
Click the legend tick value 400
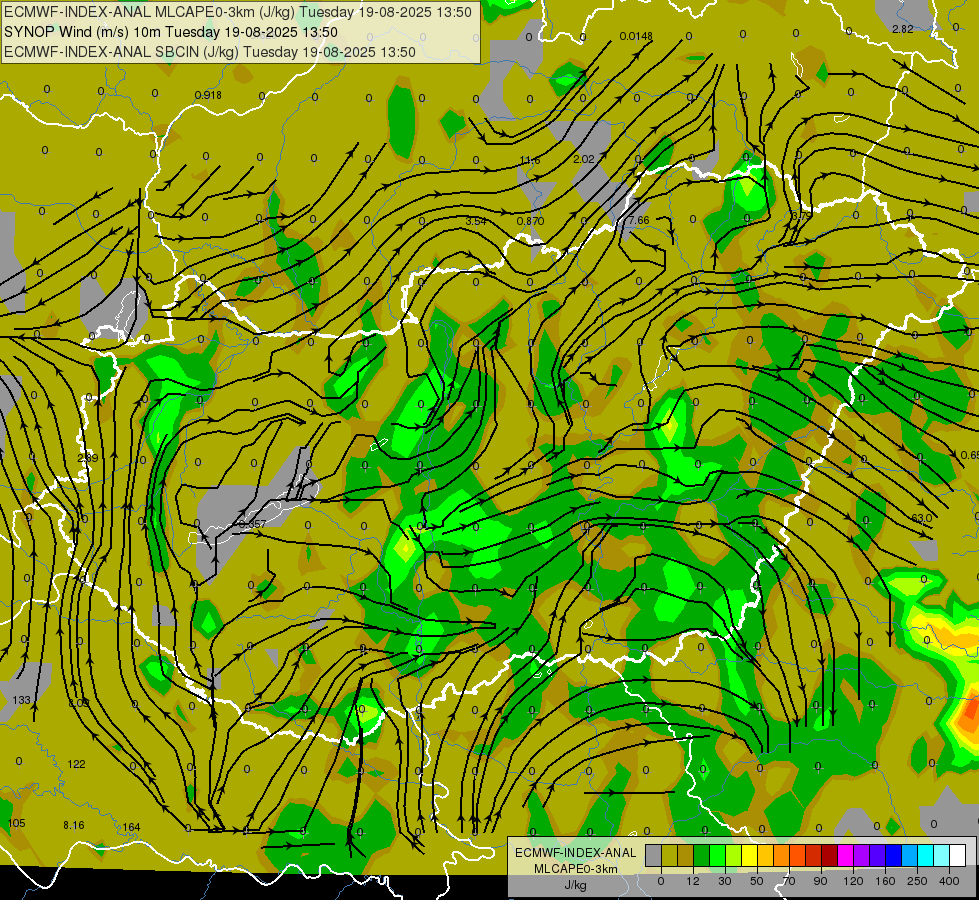pos(949,881)
